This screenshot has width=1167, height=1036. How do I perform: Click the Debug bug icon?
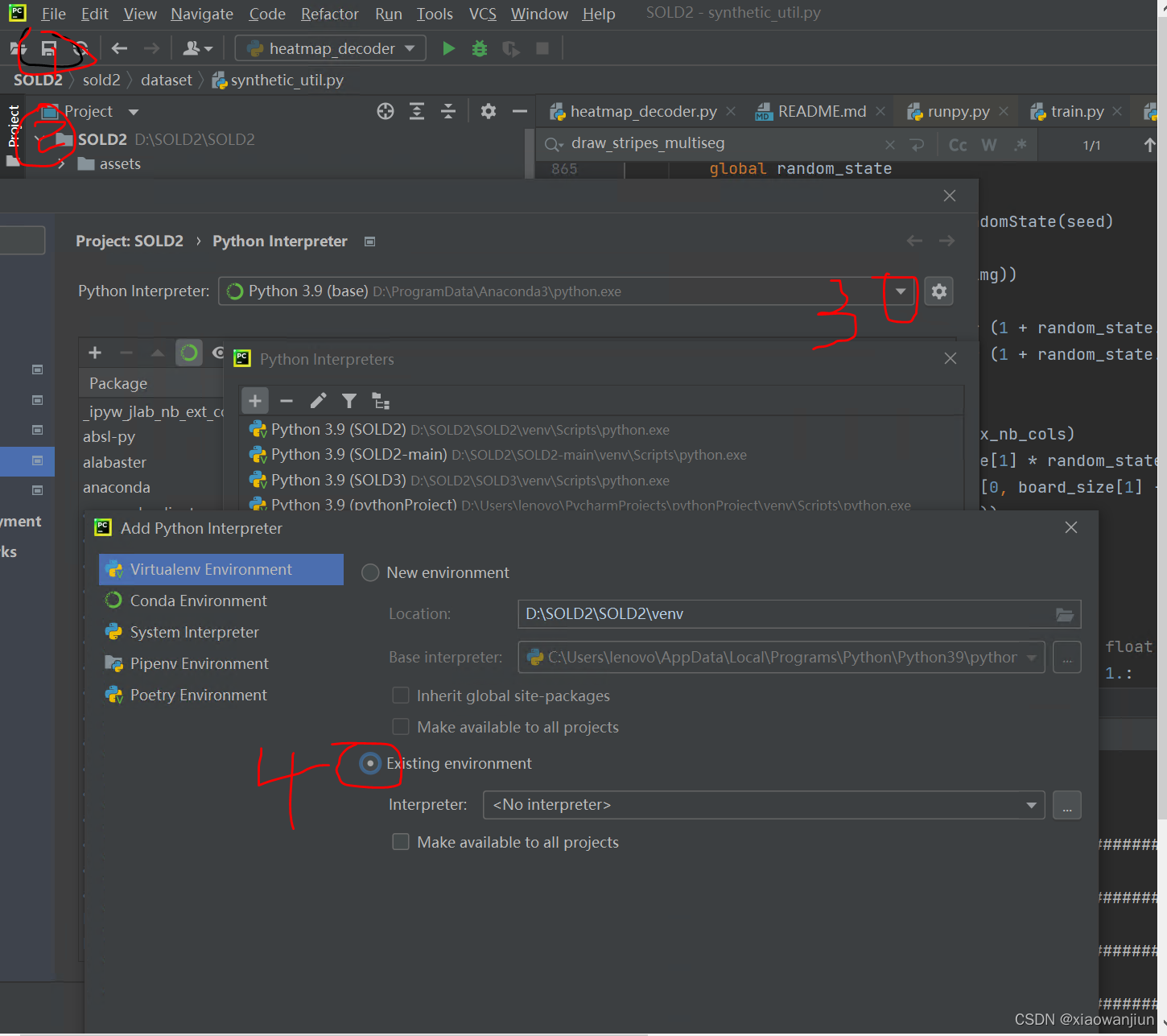[x=480, y=49]
